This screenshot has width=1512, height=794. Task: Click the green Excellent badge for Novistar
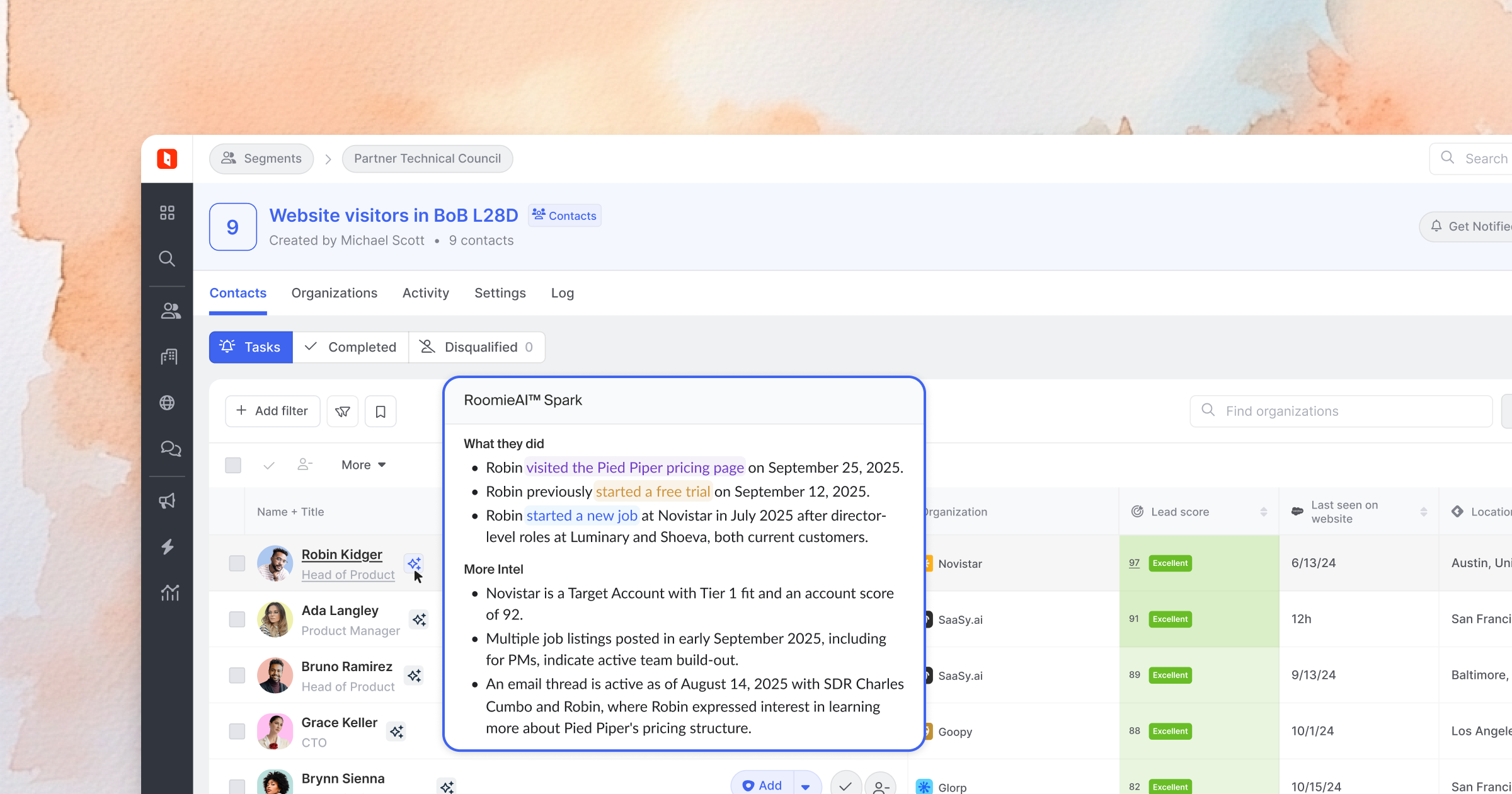pos(1170,563)
